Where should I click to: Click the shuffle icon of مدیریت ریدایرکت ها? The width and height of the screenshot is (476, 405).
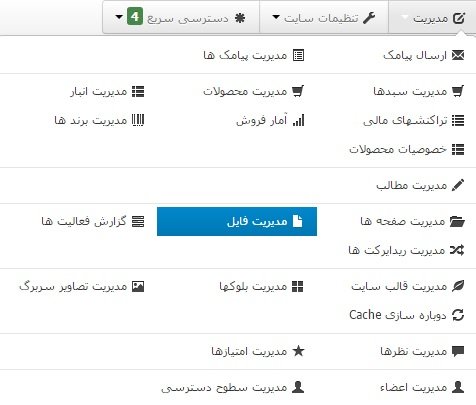[457, 250]
